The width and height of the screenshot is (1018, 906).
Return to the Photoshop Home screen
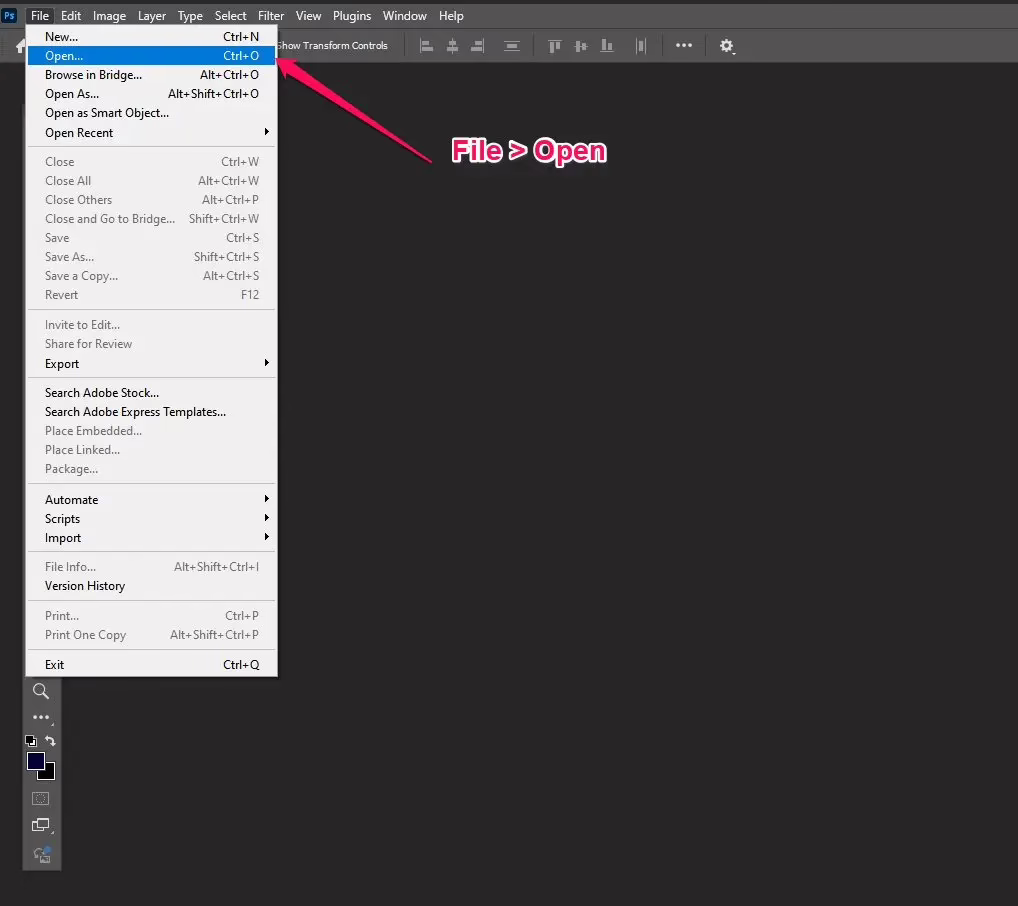pyautogui.click(x=20, y=45)
